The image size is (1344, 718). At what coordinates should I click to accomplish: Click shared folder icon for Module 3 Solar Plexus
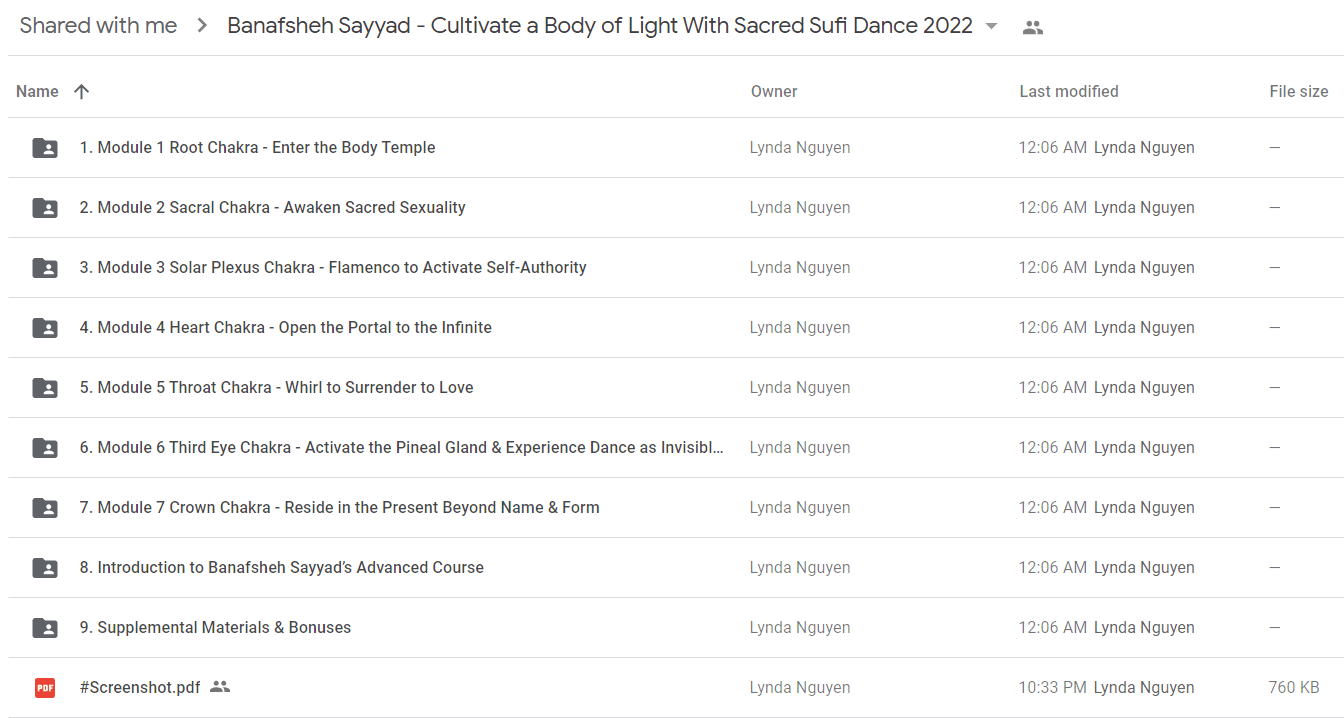click(x=45, y=268)
